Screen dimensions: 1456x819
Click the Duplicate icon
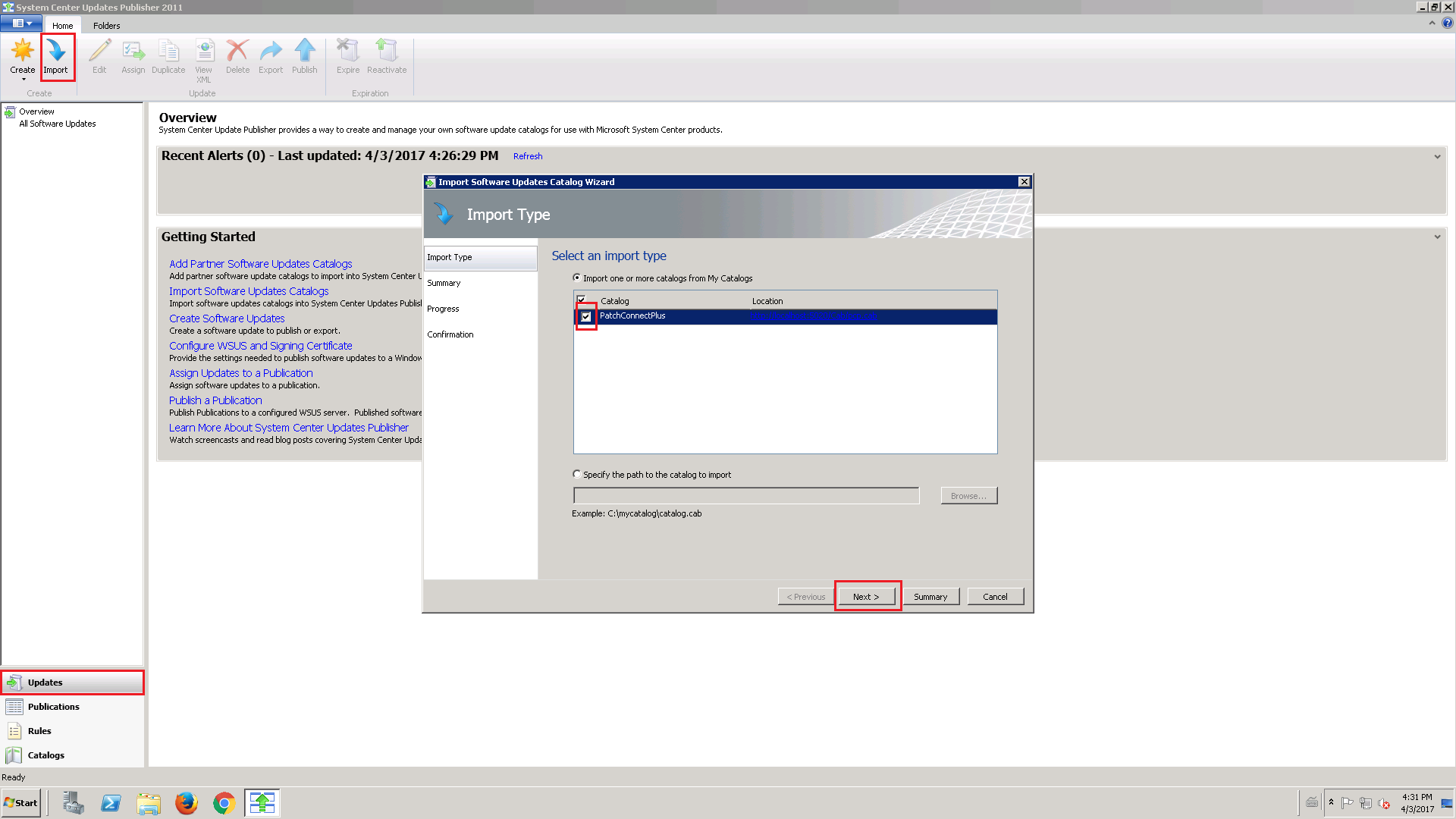pos(168,53)
